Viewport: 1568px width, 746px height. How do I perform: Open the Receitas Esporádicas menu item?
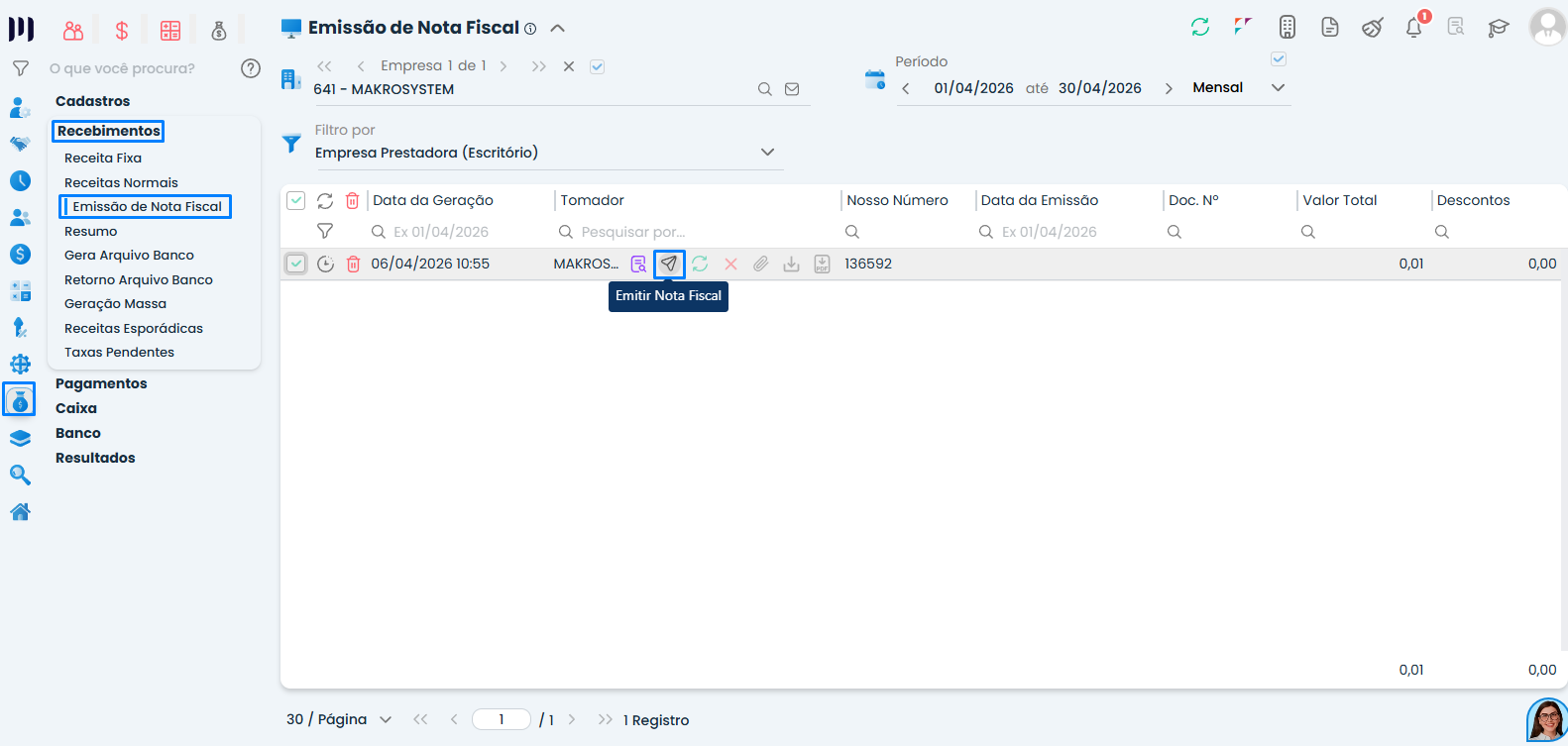134,328
